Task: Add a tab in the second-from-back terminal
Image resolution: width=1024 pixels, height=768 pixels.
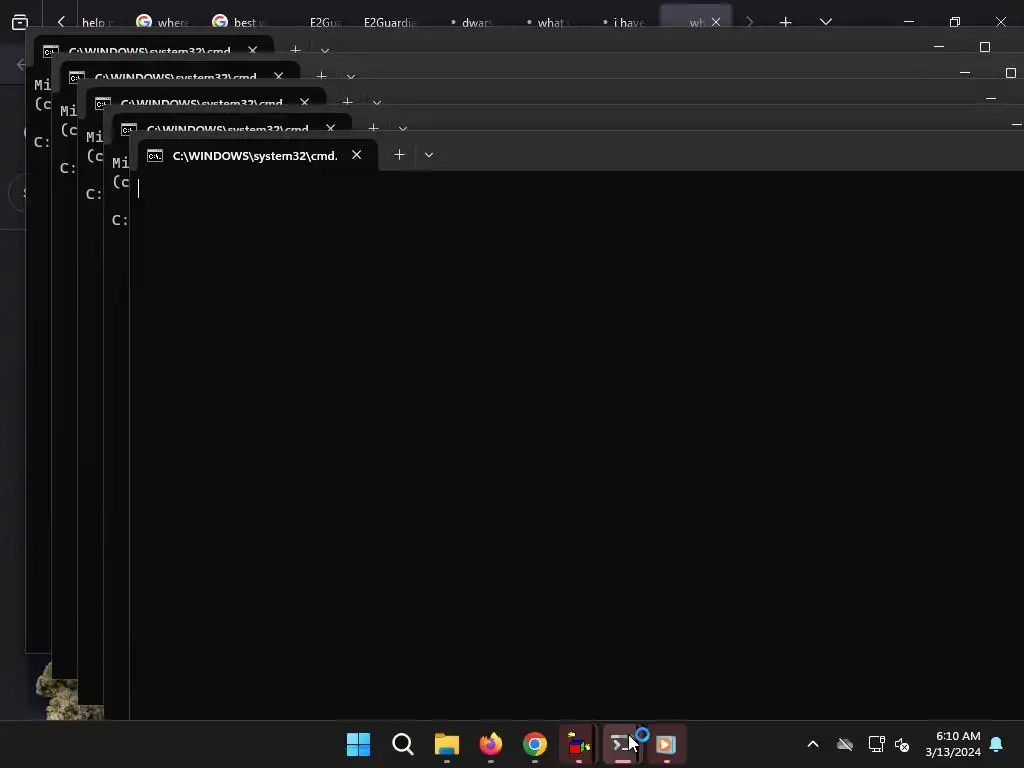Action: coord(321,76)
